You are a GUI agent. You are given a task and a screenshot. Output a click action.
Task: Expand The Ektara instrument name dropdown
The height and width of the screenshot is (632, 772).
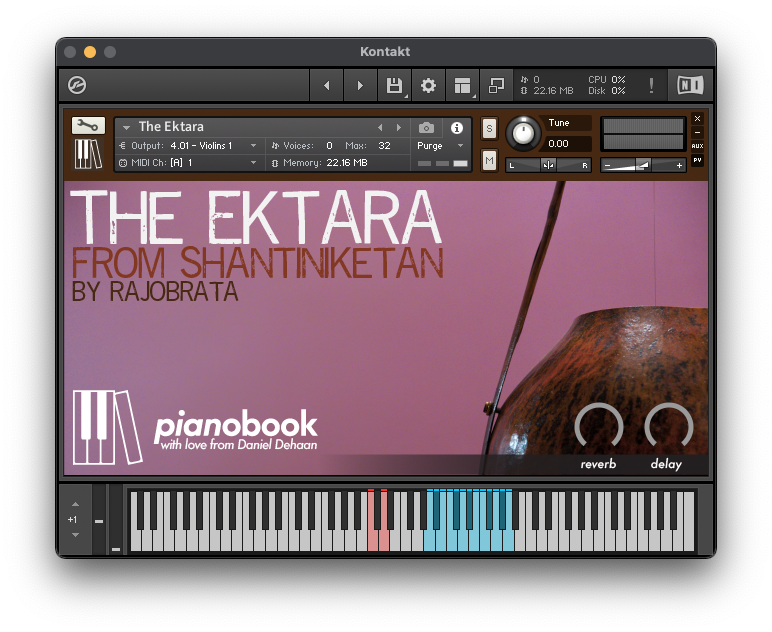pos(127,127)
